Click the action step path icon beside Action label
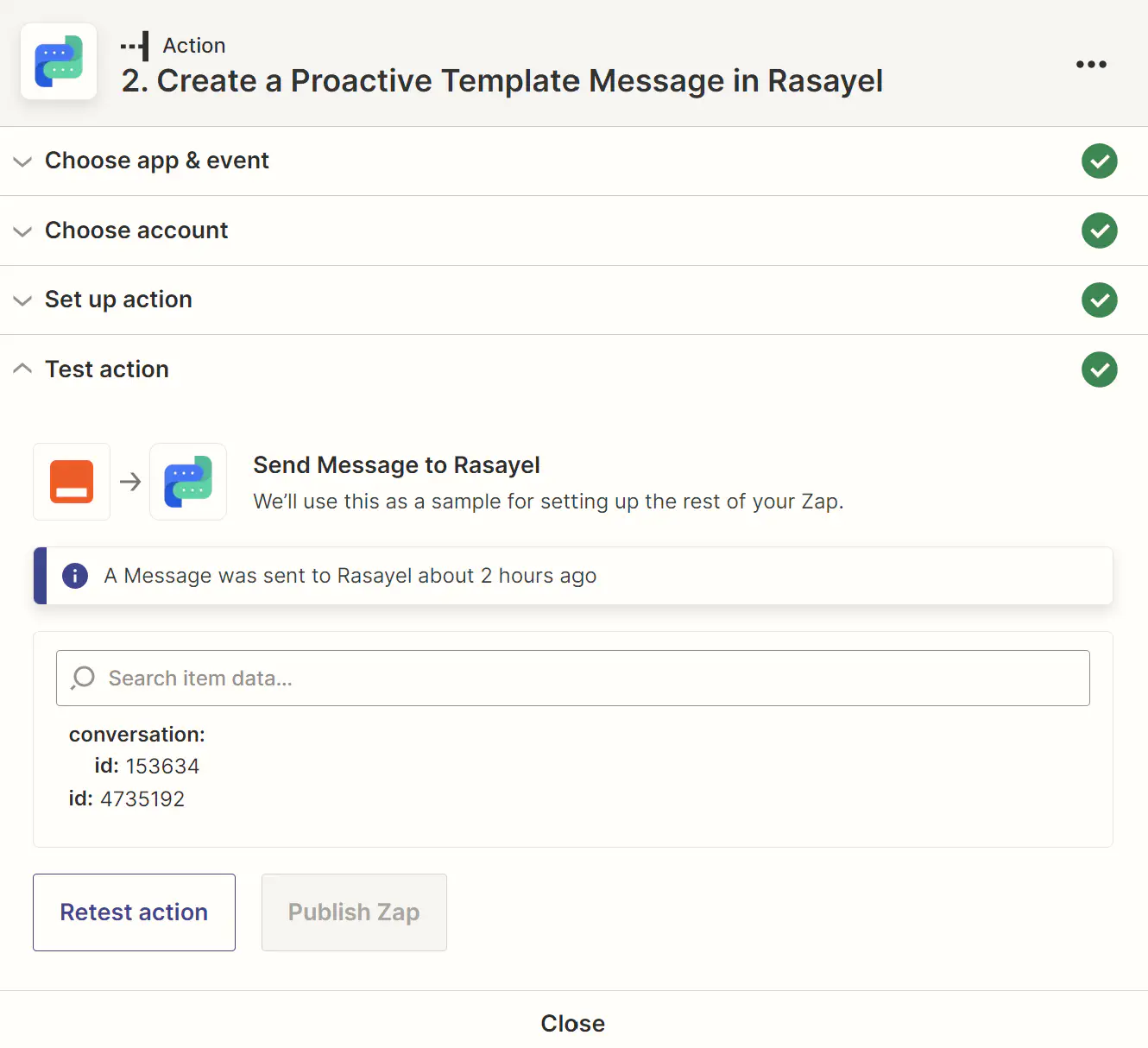 pos(135,46)
